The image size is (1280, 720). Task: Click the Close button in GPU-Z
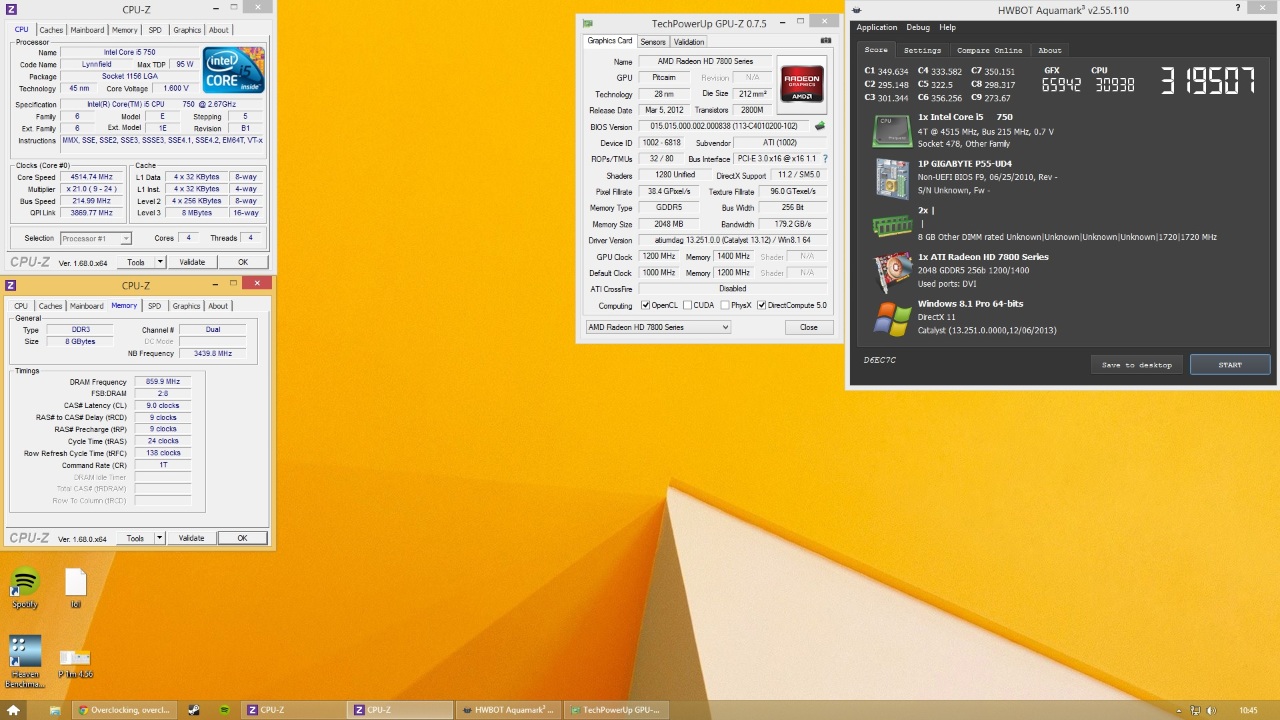click(808, 327)
